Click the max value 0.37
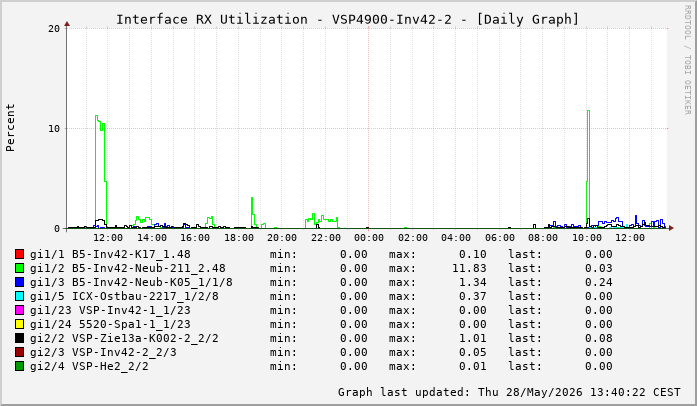697x406 pixels. click(x=473, y=296)
